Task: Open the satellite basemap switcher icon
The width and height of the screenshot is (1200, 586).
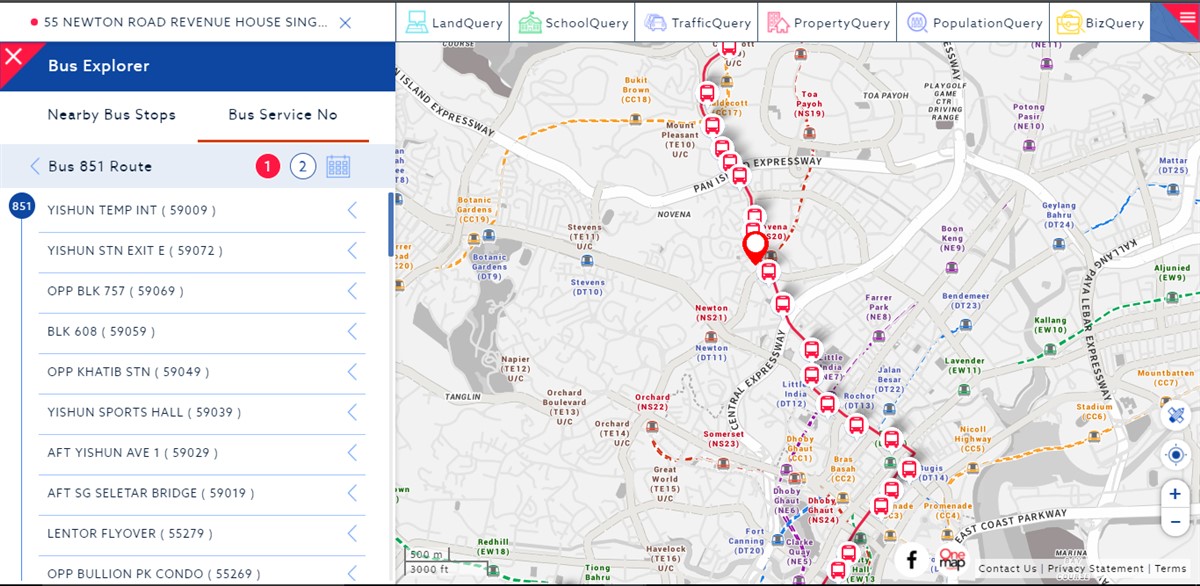Action: click(x=1175, y=415)
